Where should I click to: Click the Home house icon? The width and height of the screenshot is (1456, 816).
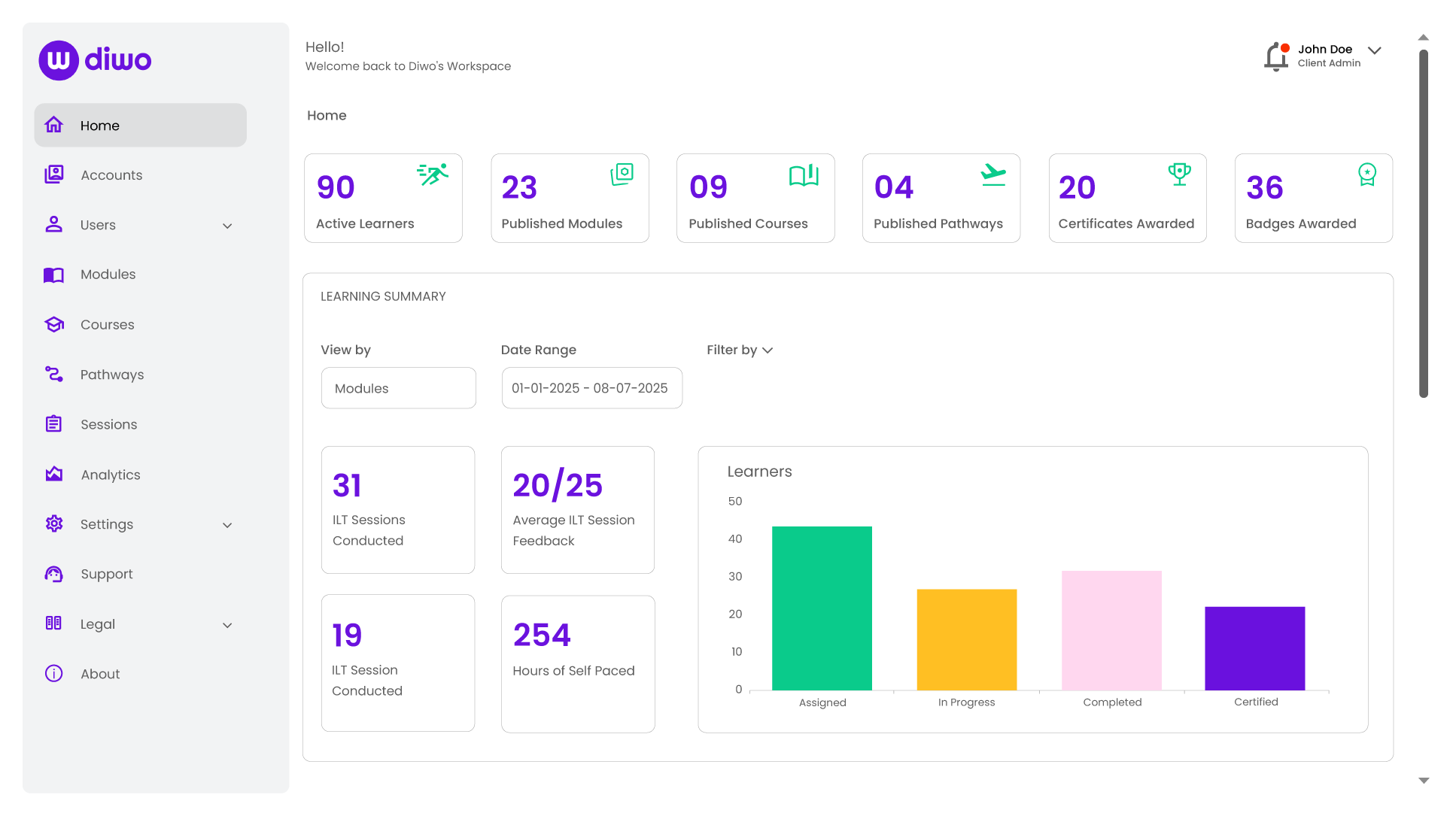click(x=54, y=125)
